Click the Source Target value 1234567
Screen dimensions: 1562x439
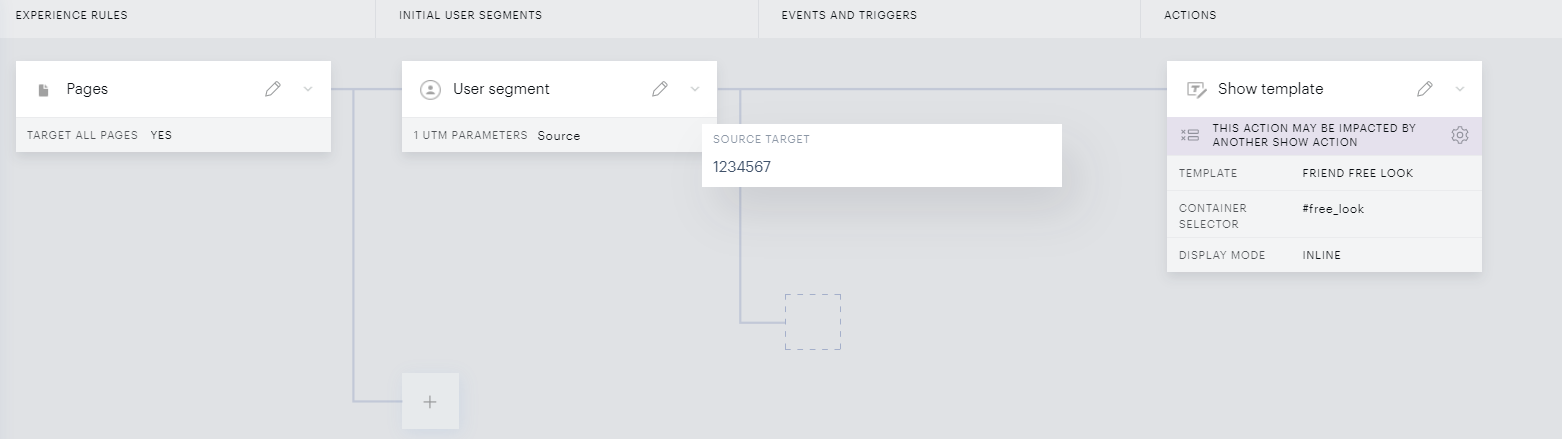coord(742,167)
